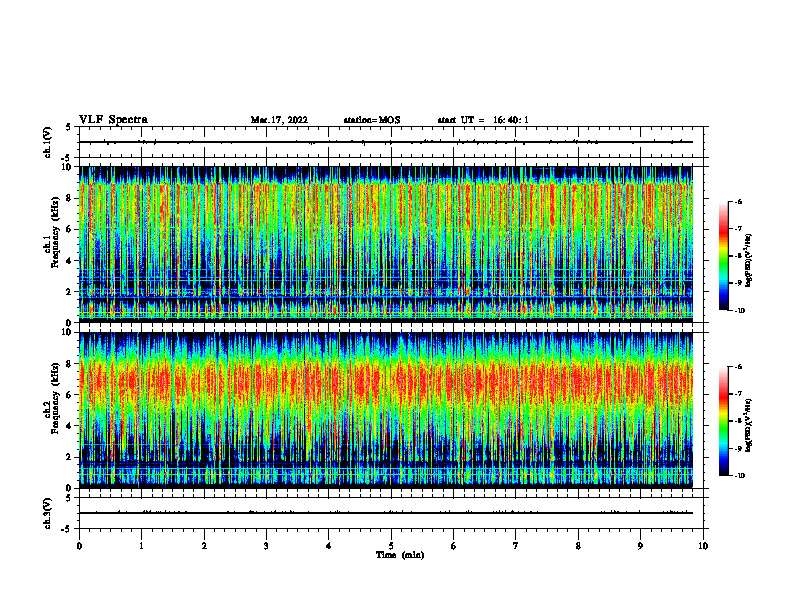Click the 'VLF Spectra' title text

point(113,120)
